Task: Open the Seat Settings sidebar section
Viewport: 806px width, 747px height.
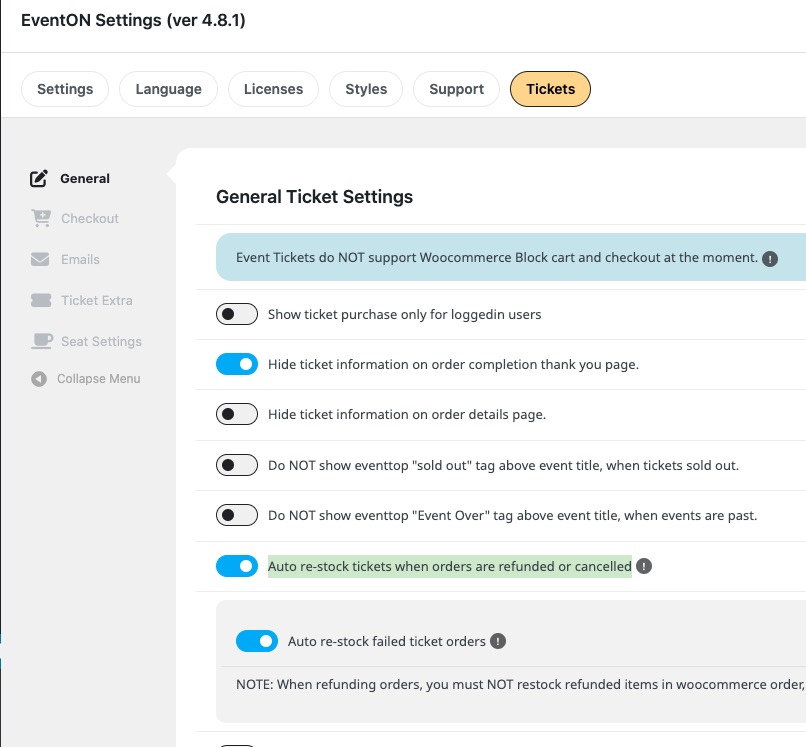Action: pos(101,341)
